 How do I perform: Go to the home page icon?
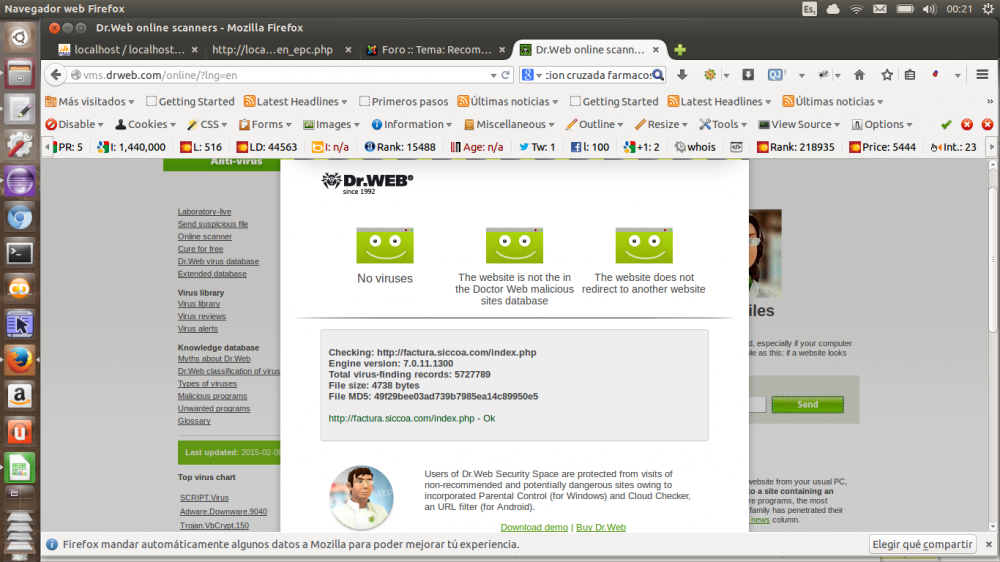pyautogui.click(x=859, y=75)
